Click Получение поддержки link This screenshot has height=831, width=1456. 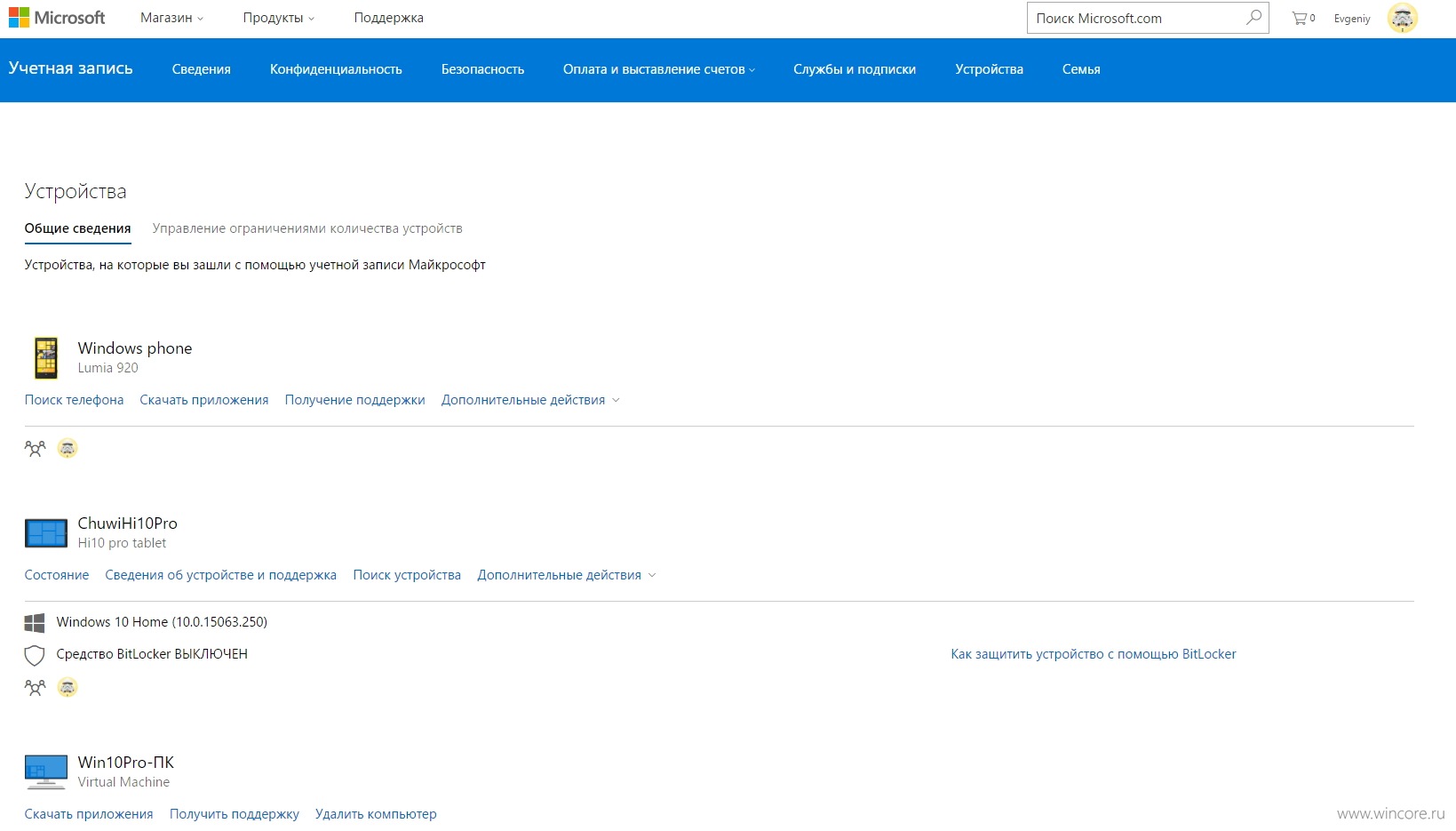[354, 400]
